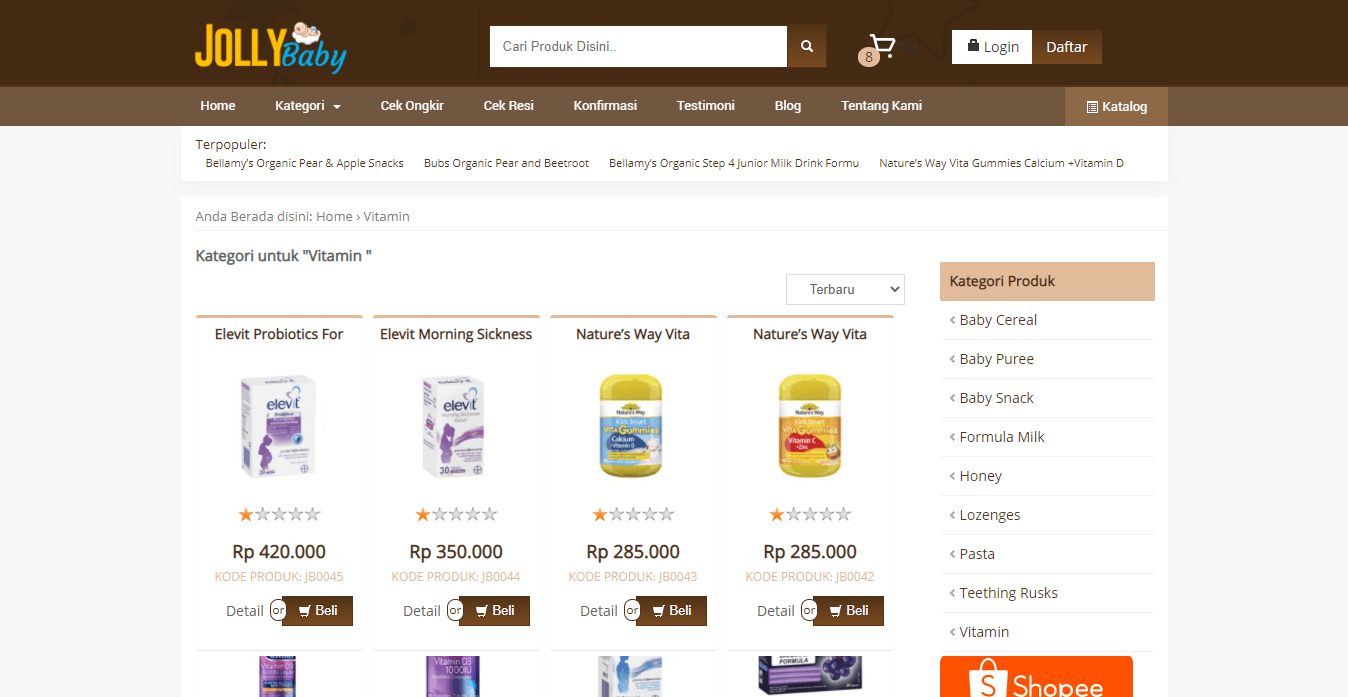
Task: Open the Shopee store banner
Action: [x=1036, y=677]
